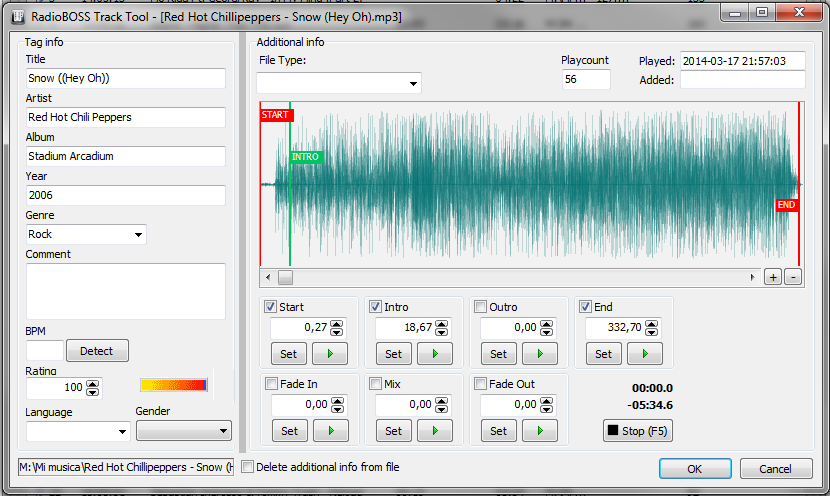The width and height of the screenshot is (830, 496).
Task: Check Delete additional info from file
Action: (247, 467)
